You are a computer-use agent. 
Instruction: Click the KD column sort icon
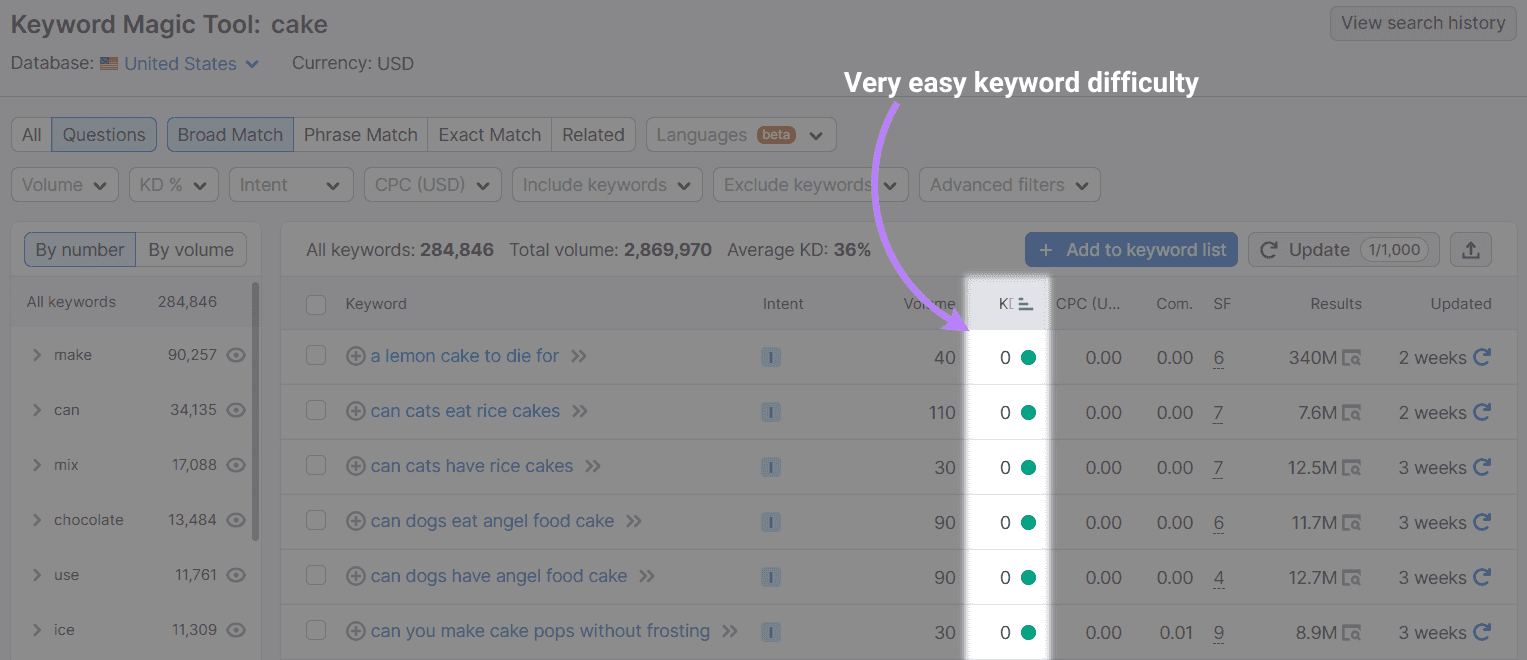[x=1025, y=304]
